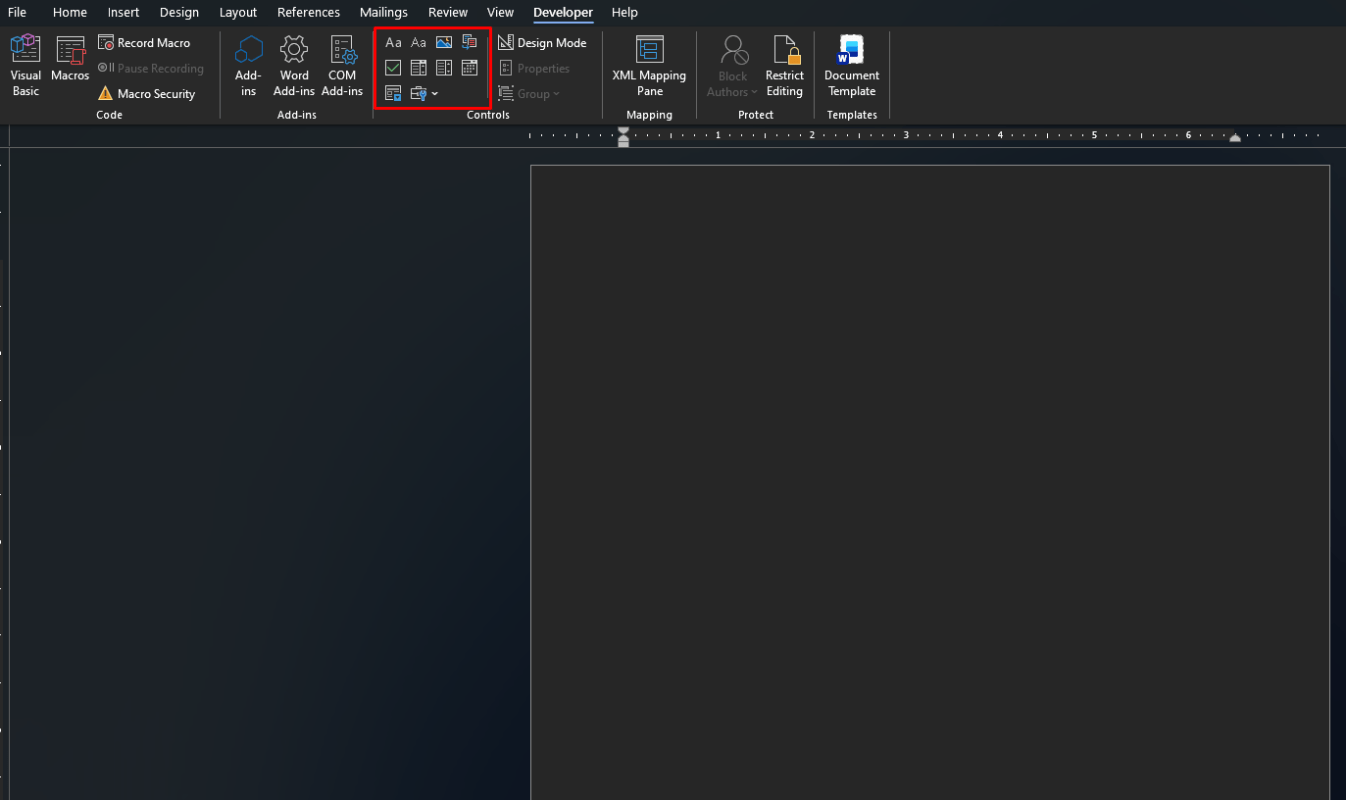Insert Rich Text content control (bold Aa)
The width and height of the screenshot is (1346, 800).
(393, 43)
